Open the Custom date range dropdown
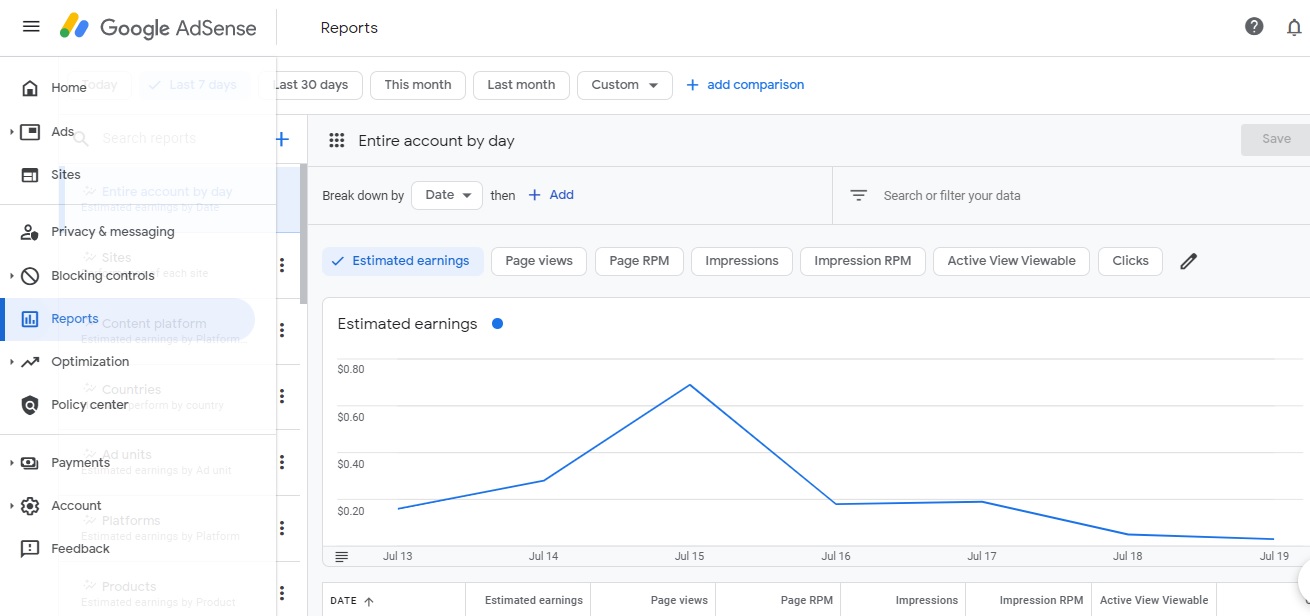The width and height of the screenshot is (1310, 616). [x=625, y=85]
